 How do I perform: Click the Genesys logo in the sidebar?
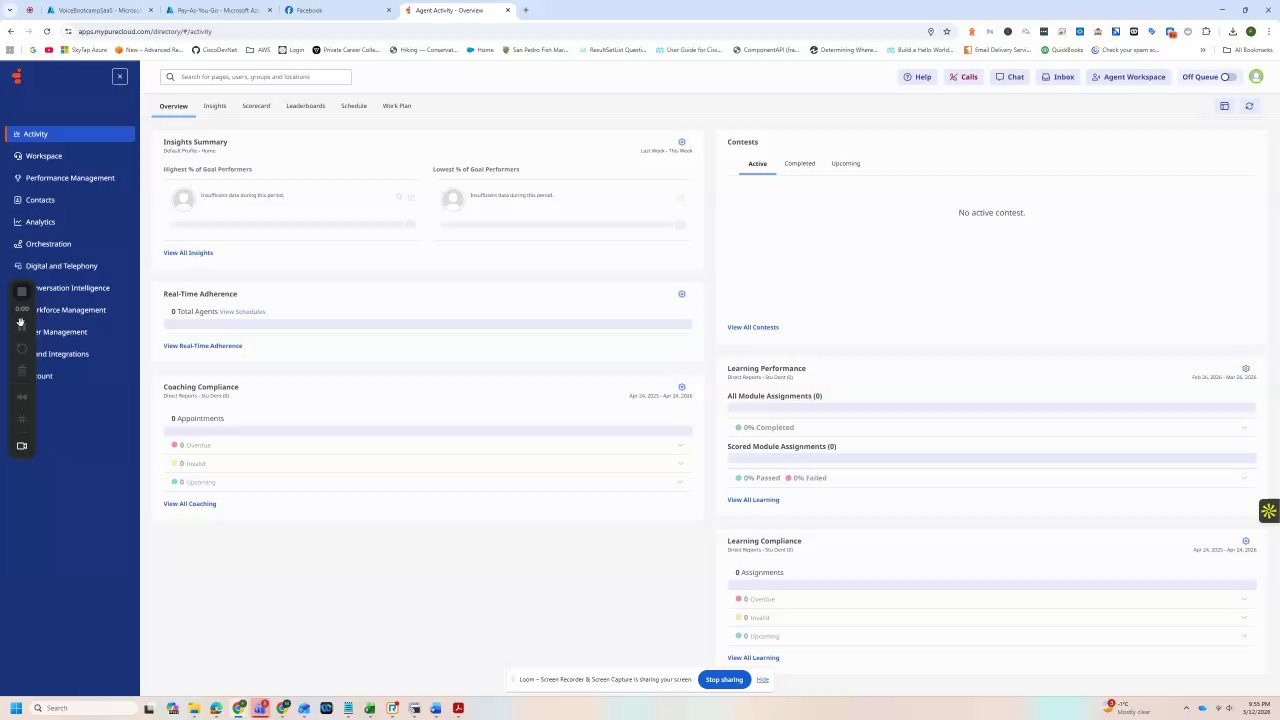pyautogui.click(x=17, y=77)
